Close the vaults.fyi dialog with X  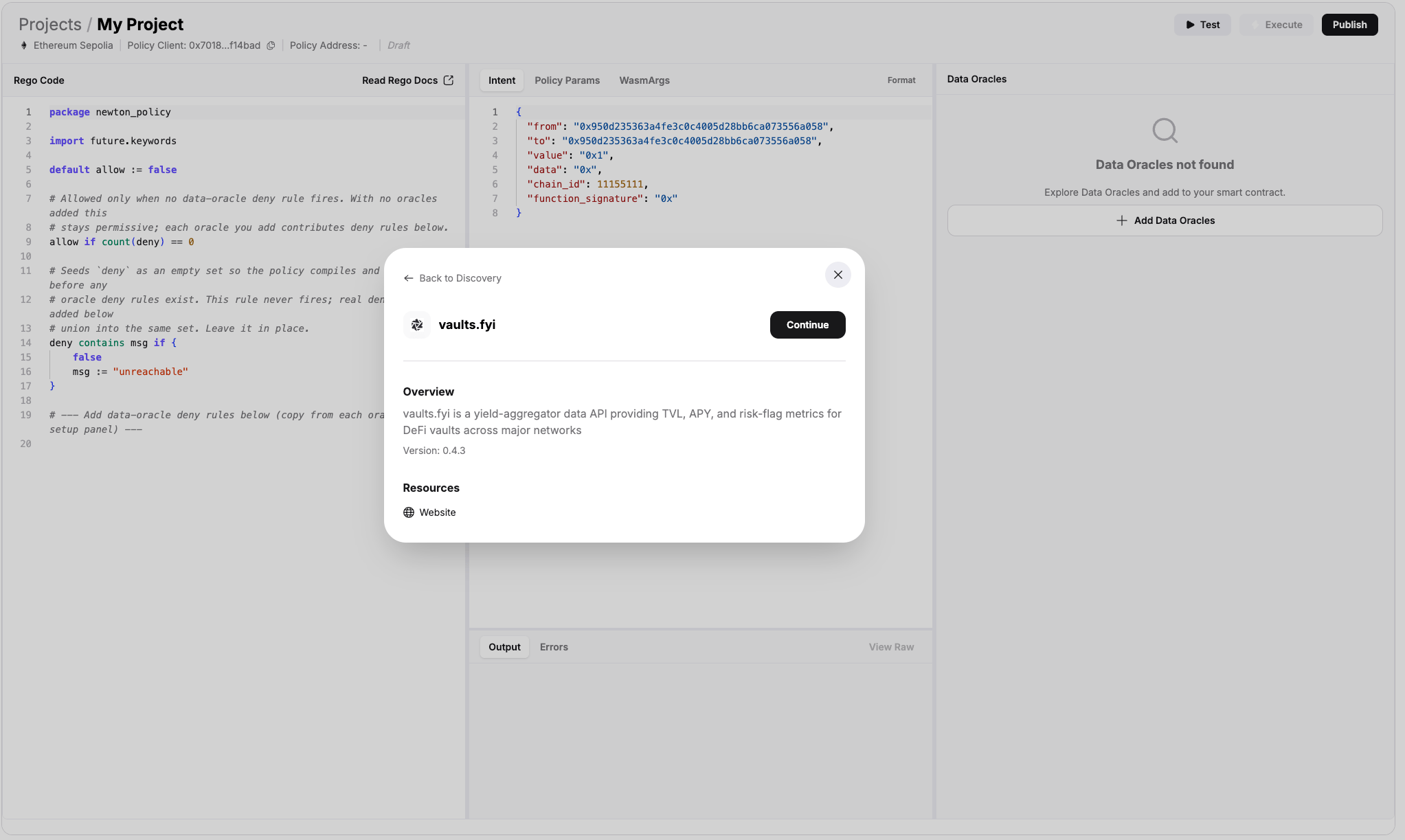pyautogui.click(x=838, y=275)
